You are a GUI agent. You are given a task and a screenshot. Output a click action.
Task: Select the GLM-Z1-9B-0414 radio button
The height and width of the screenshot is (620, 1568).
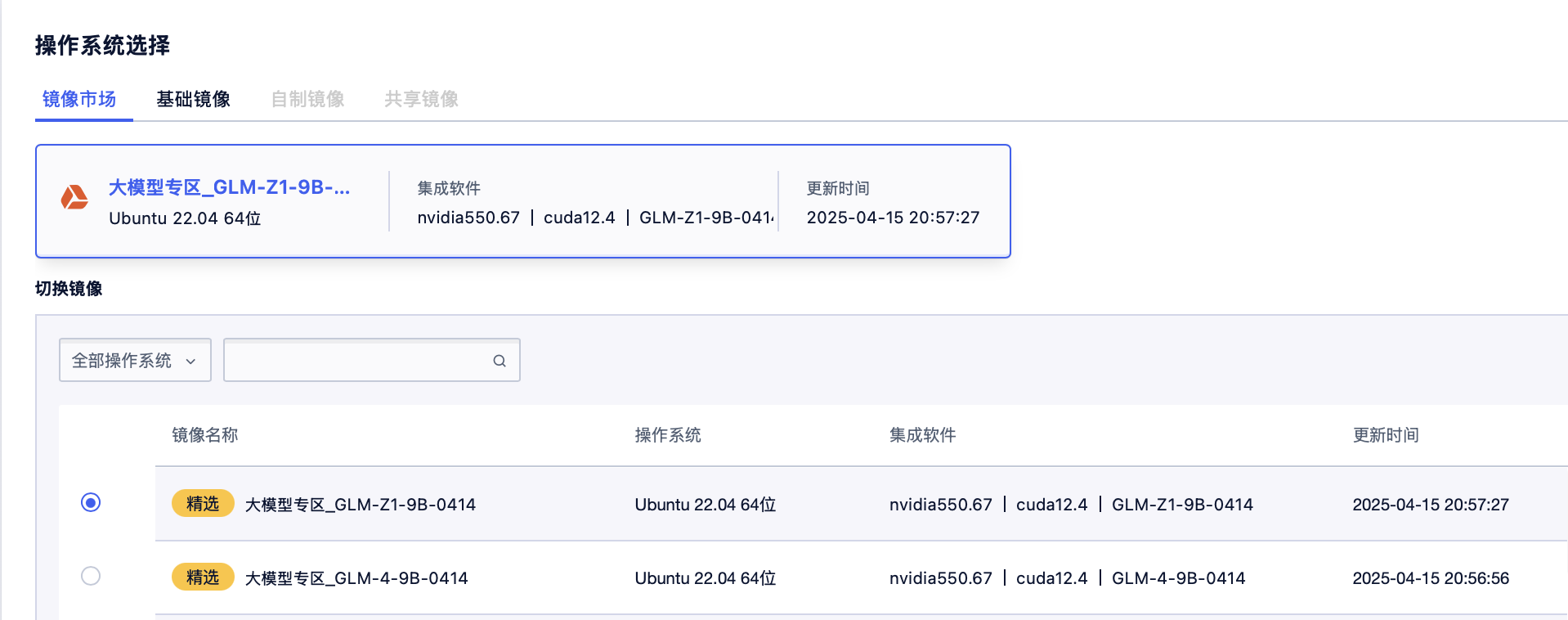click(91, 502)
